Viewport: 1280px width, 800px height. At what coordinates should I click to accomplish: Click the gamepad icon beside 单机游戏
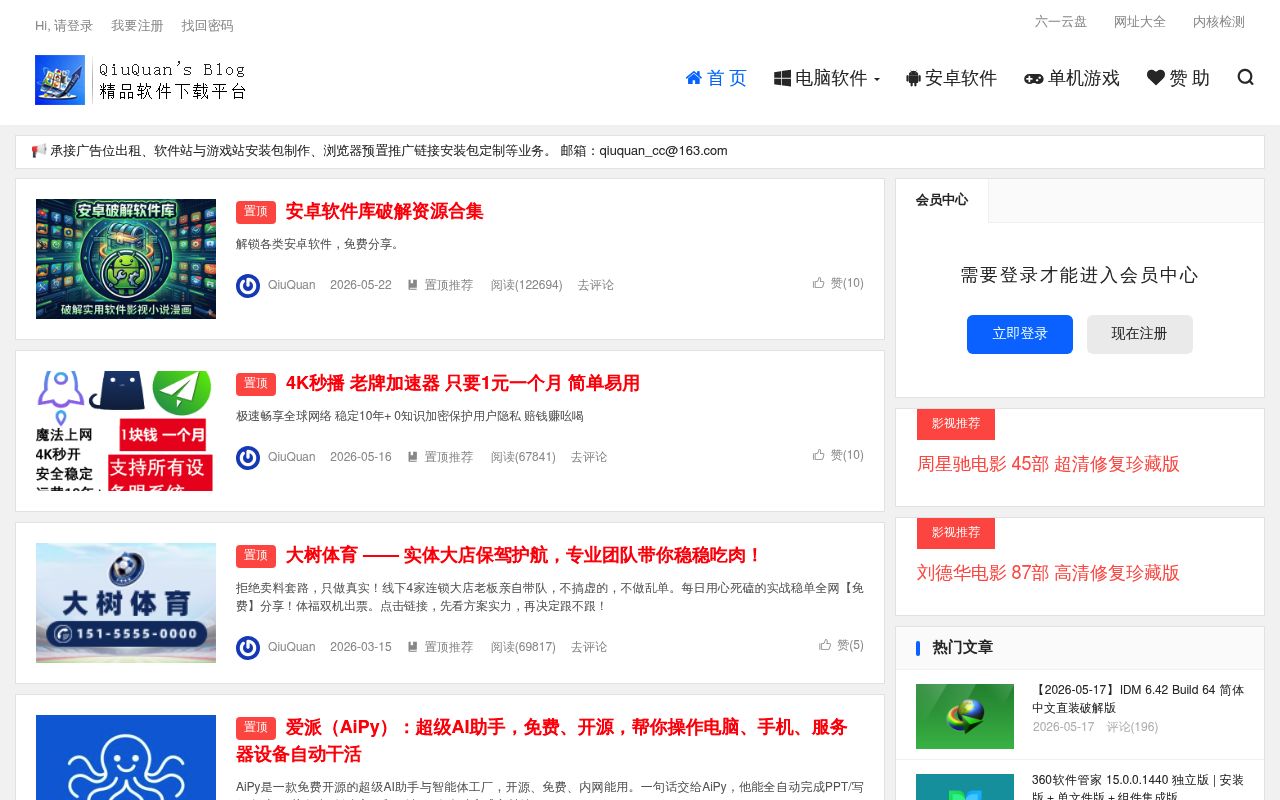point(1034,78)
